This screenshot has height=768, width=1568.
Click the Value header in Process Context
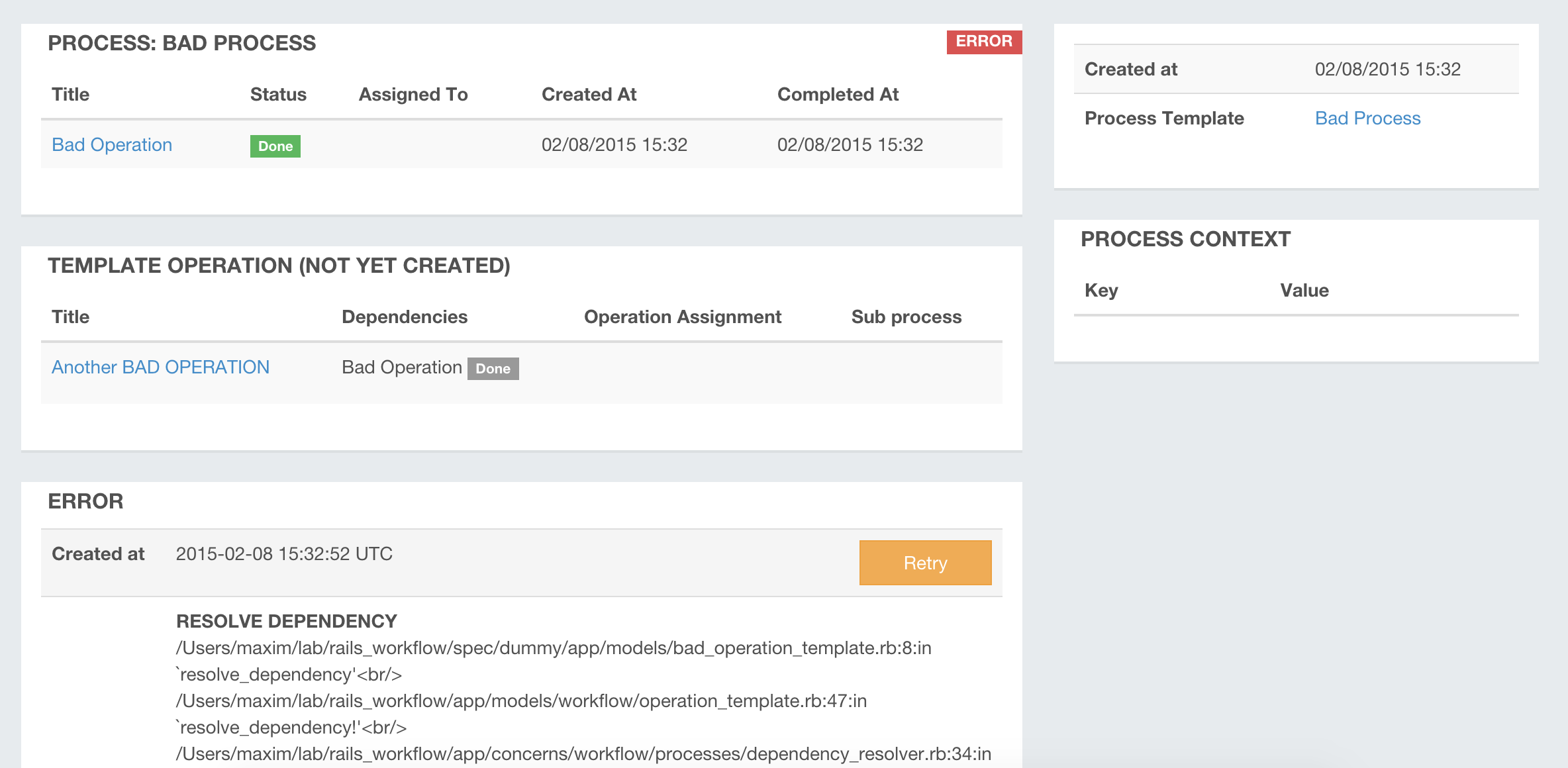click(1304, 291)
